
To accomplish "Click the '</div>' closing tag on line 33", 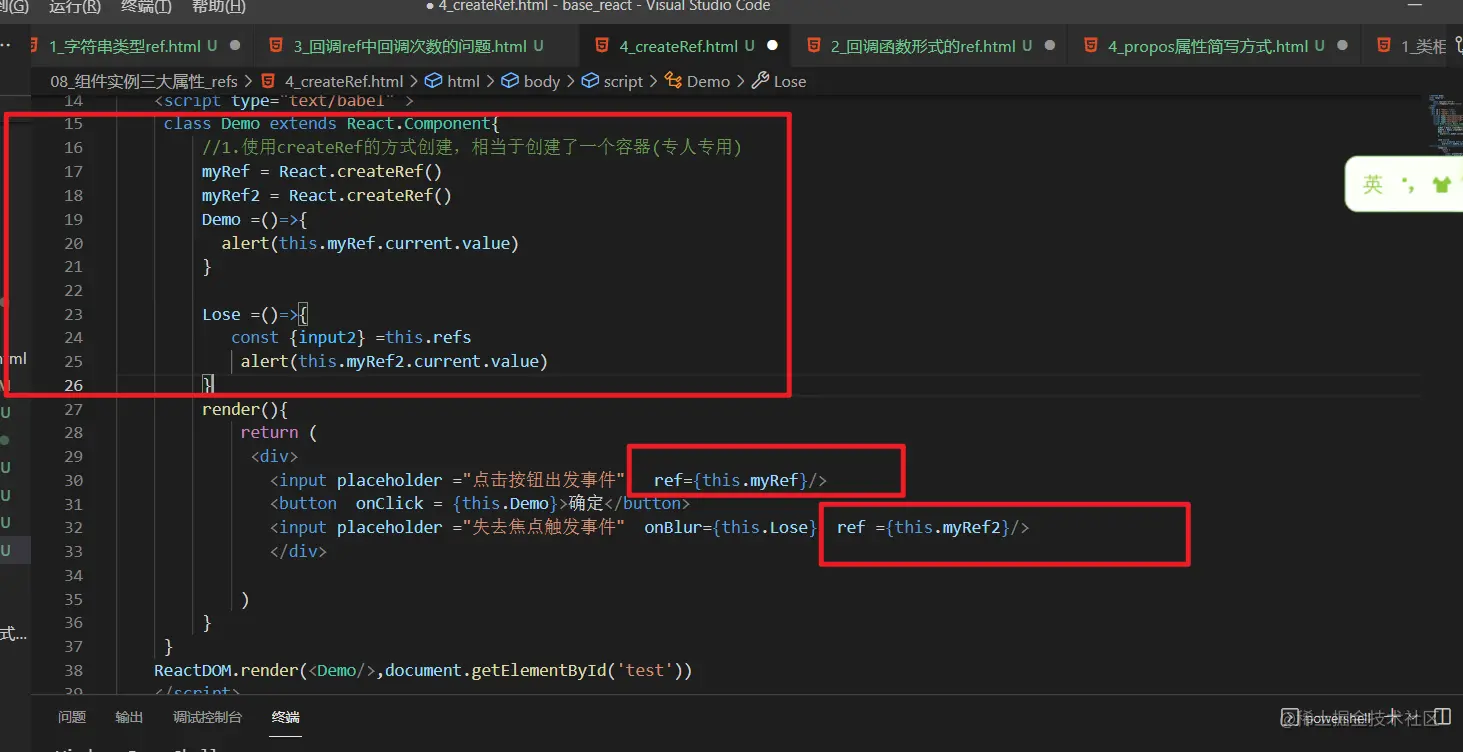I will pyautogui.click(x=298, y=551).
